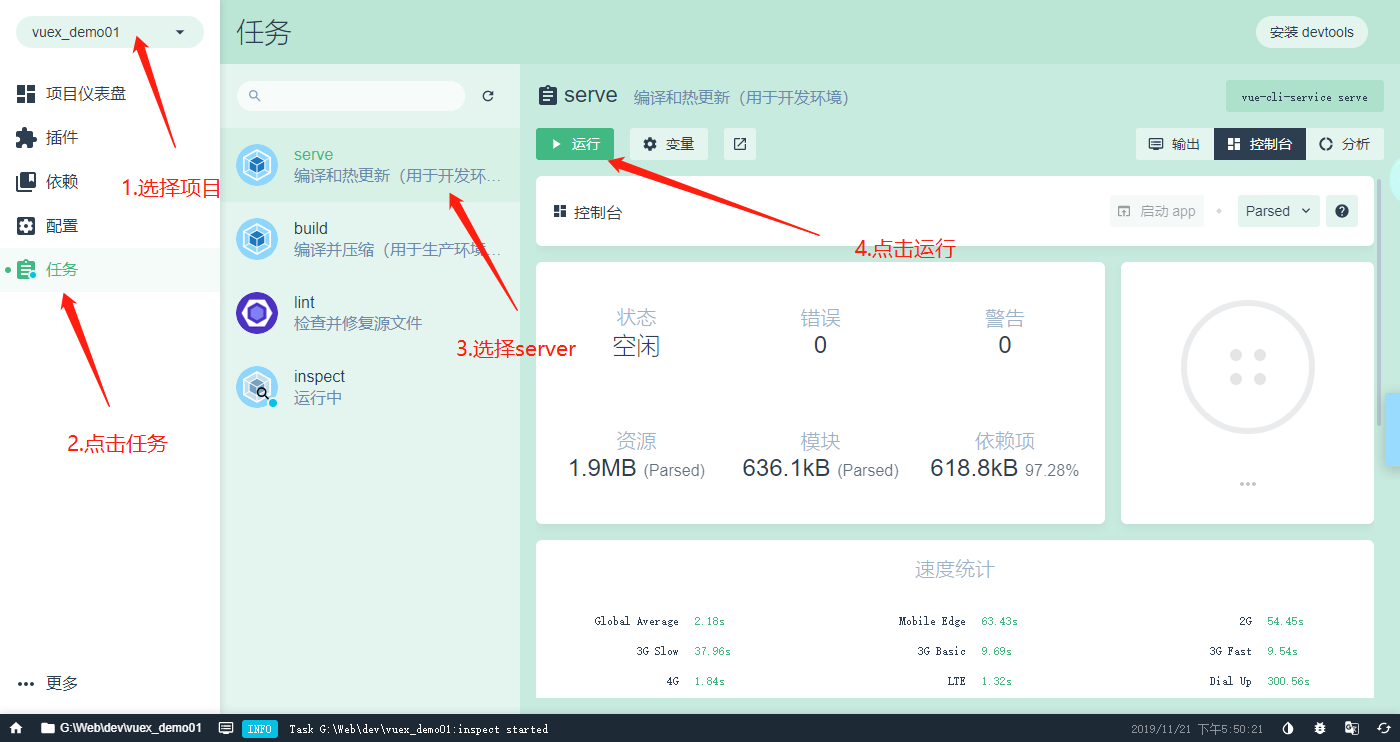
Task: Click the help question-mark icon
Action: pyautogui.click(x=1342, y=211)
